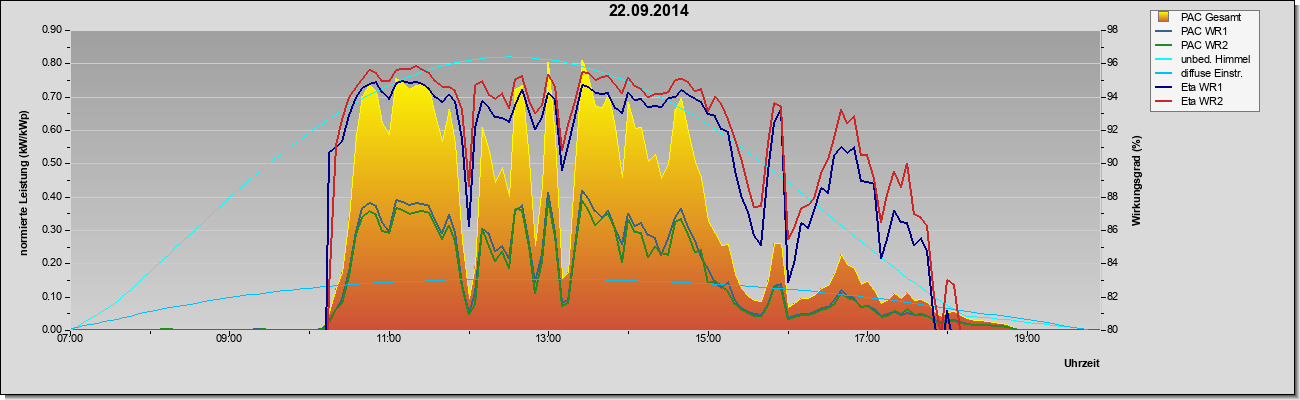Click the 0.90 left axis value

tap(50, 30)
